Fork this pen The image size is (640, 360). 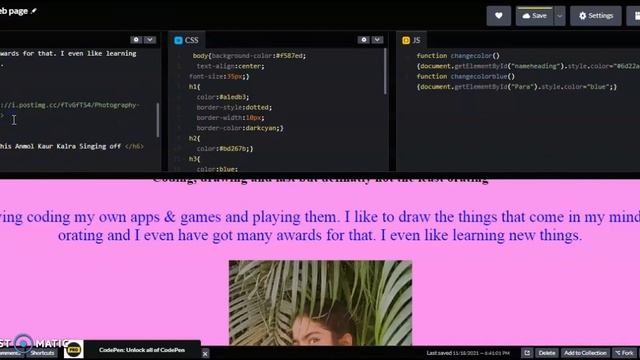[x=624, y=353]
